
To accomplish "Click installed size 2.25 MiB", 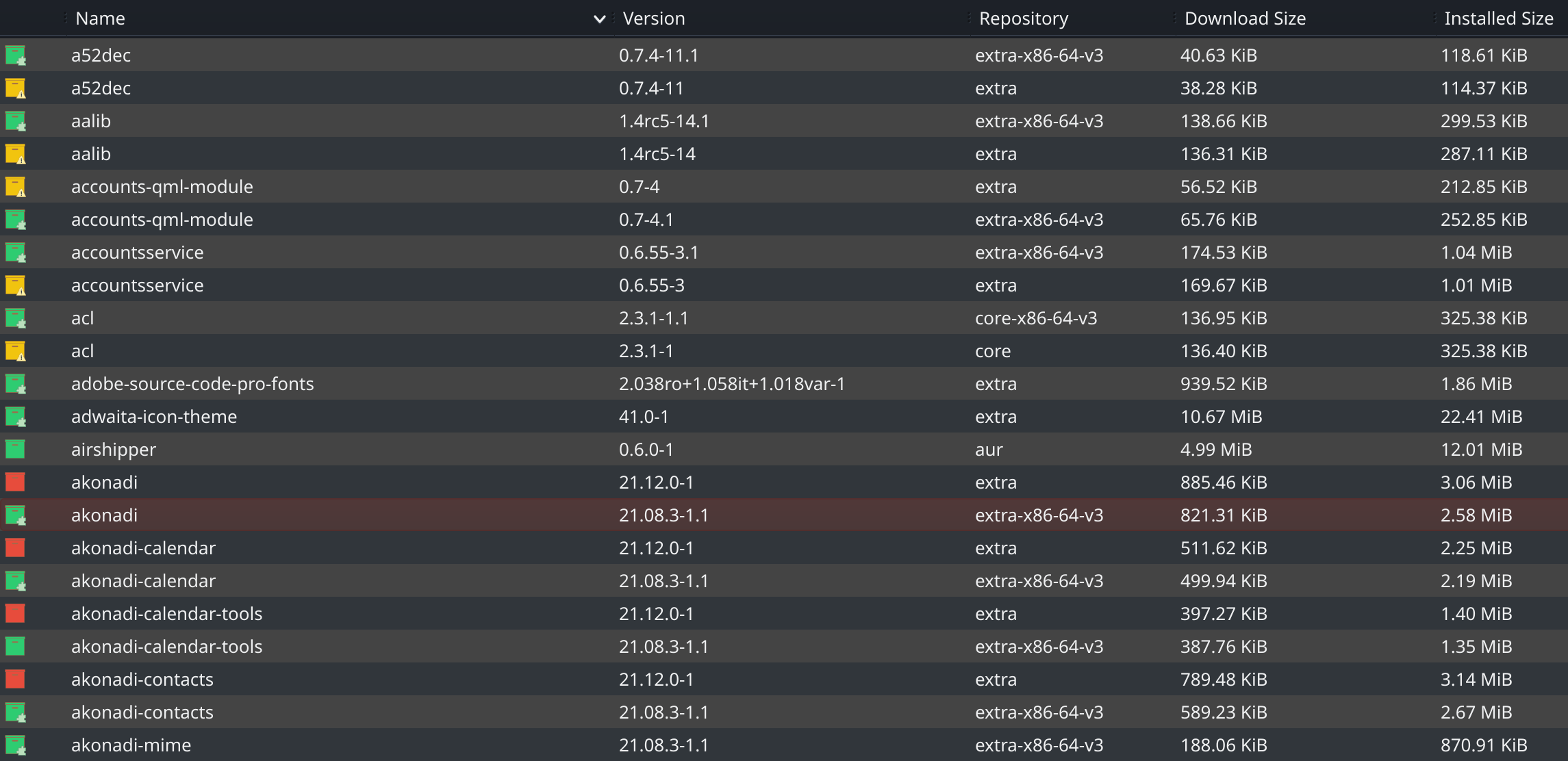I will point(1476,548).
